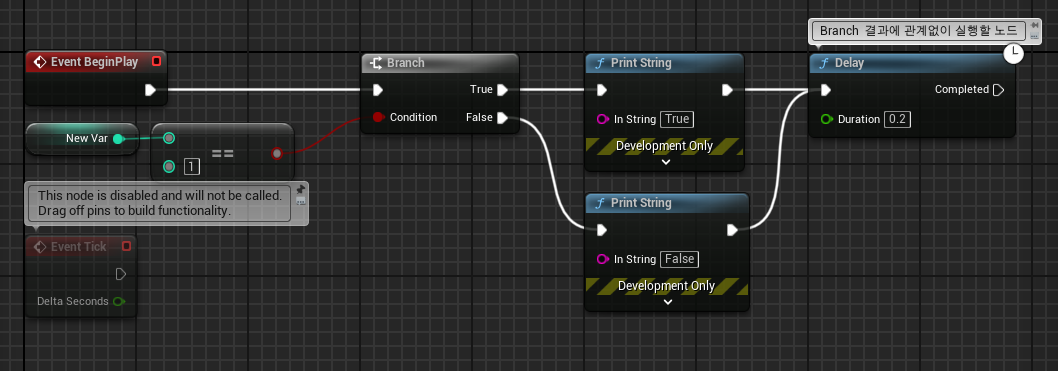Viewport: 1058px width, 371px height.
Task: Toggle the pin icon on Delay comment bubble
Action: pos(1034,26)
